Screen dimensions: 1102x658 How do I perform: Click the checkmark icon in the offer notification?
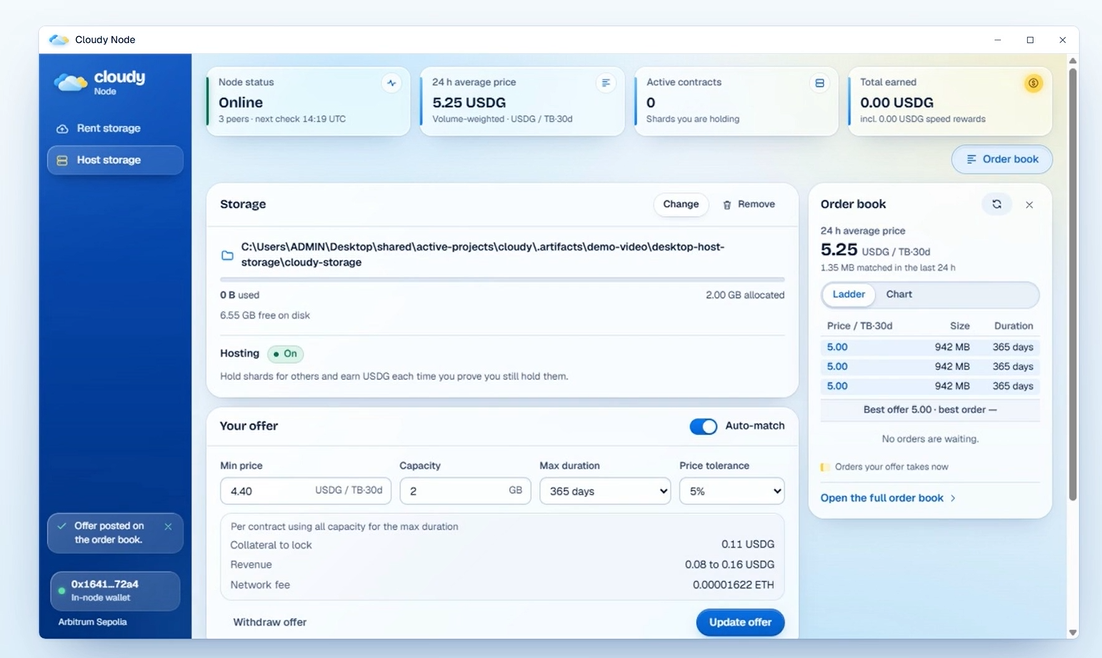(62, 526)
